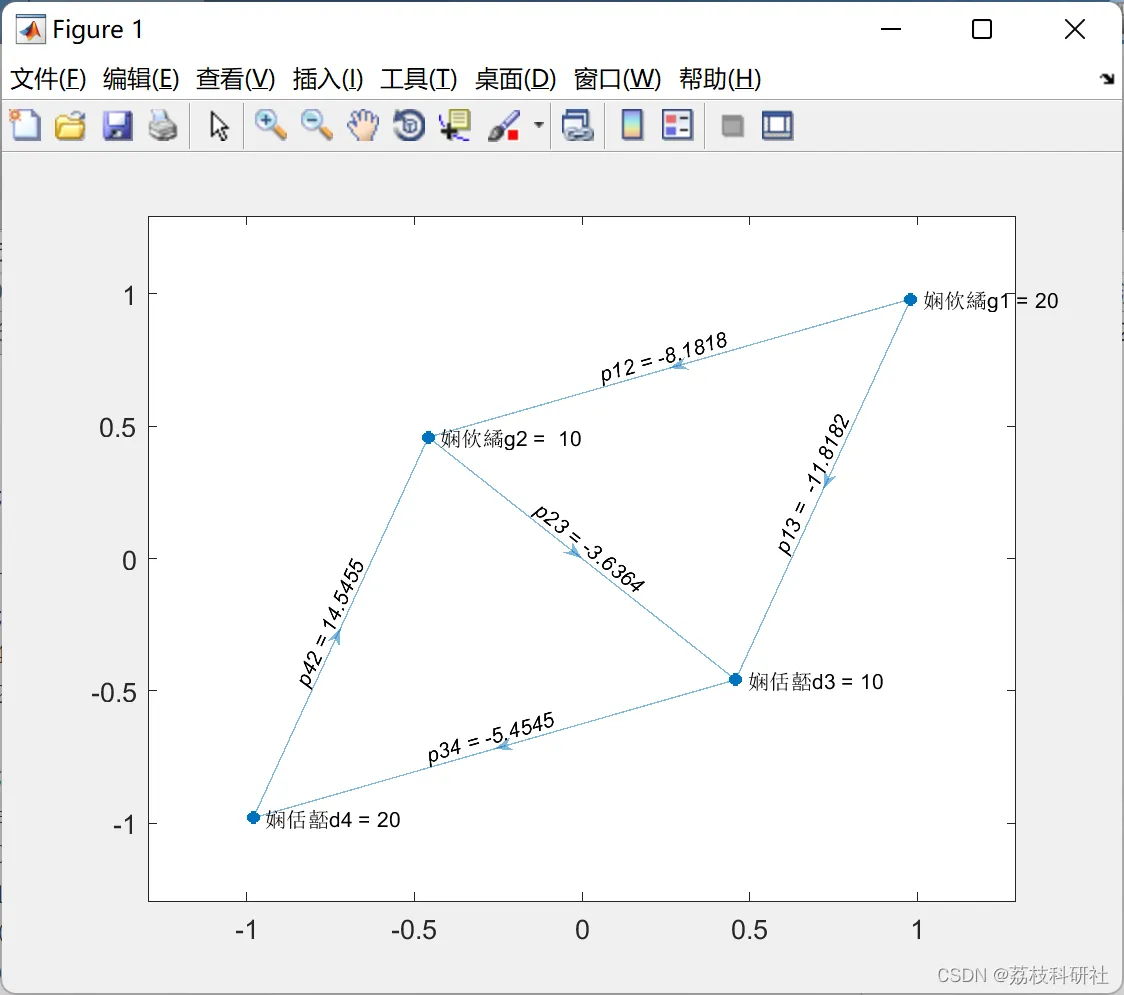This screenshot has height=995, width=1124.
Task: Open the Brush color dropdown arrow
Action: point(539,125)
